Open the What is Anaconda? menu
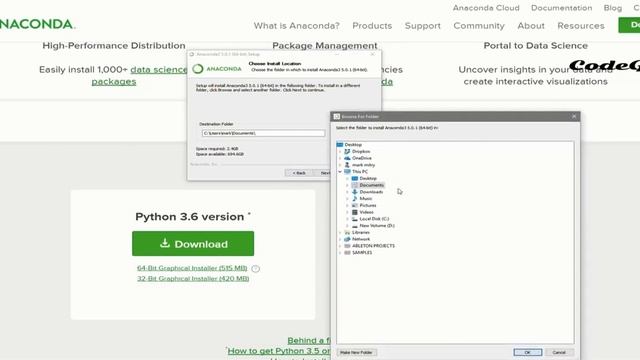 [x=296, y=26]
